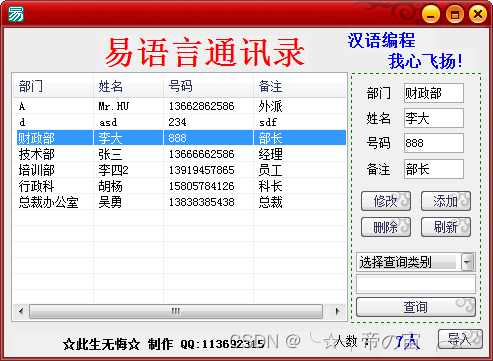Click the number cell 234

pos(177,122)
